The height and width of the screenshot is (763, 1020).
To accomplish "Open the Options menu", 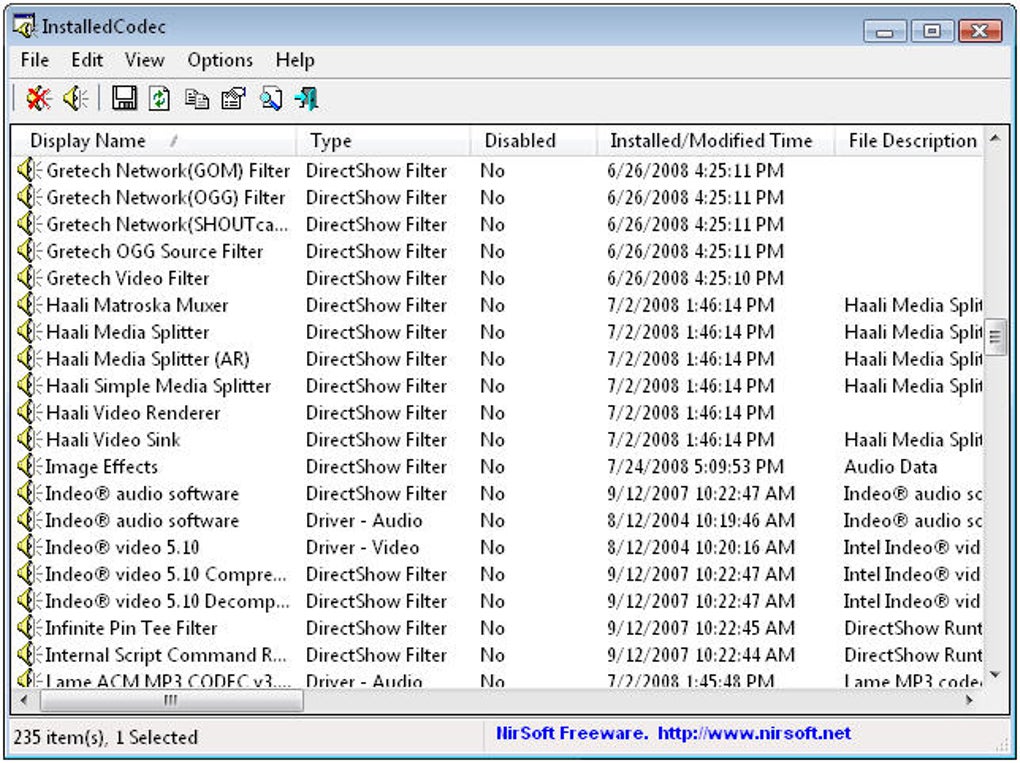I will tap(220, 60).
